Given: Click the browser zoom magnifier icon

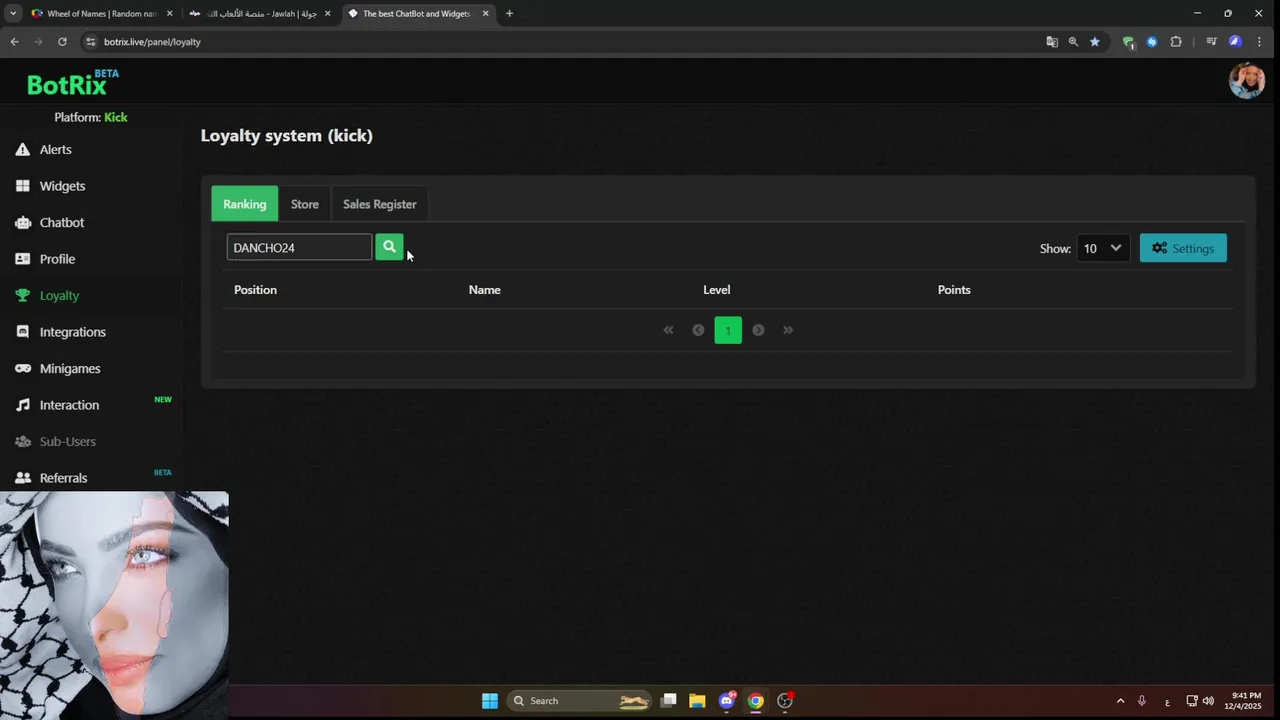Looking at the screenshot, I should point(1073,42).
